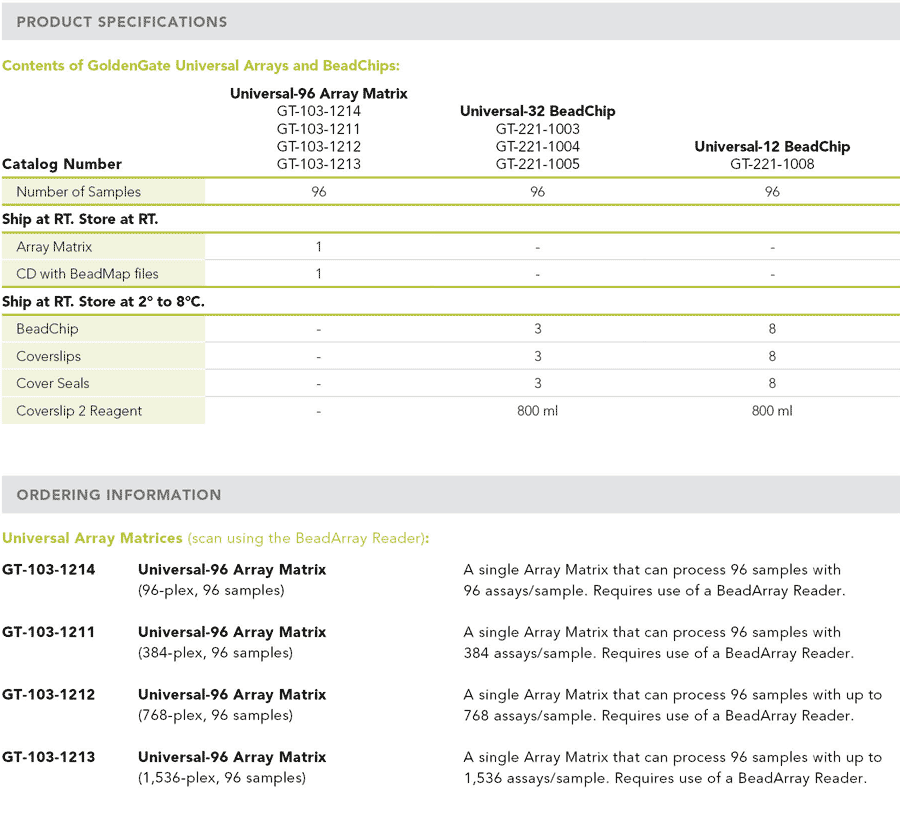The image size is (900, 840).
Task: Click the '(768-plex, 96 samples)' product note
Action: click(x=215, y=716)
